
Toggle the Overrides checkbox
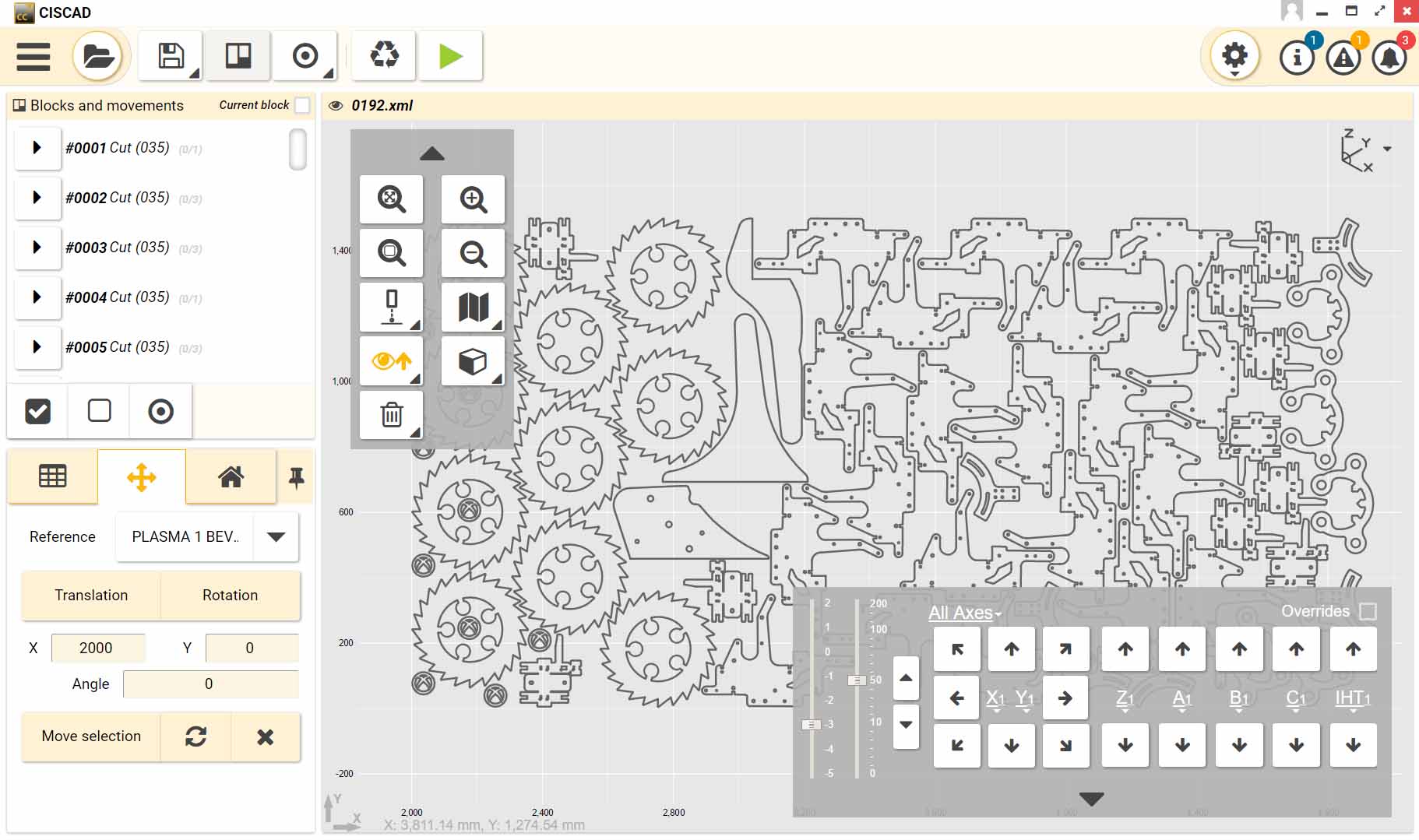click(x=1367, y=612)
